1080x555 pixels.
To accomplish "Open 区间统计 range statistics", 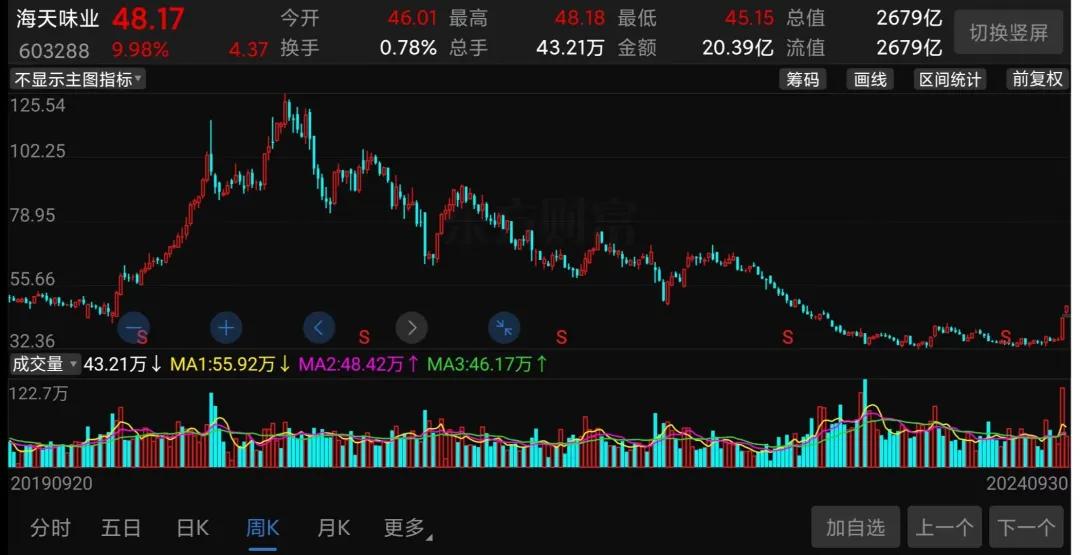I will [x=951, y=79].
